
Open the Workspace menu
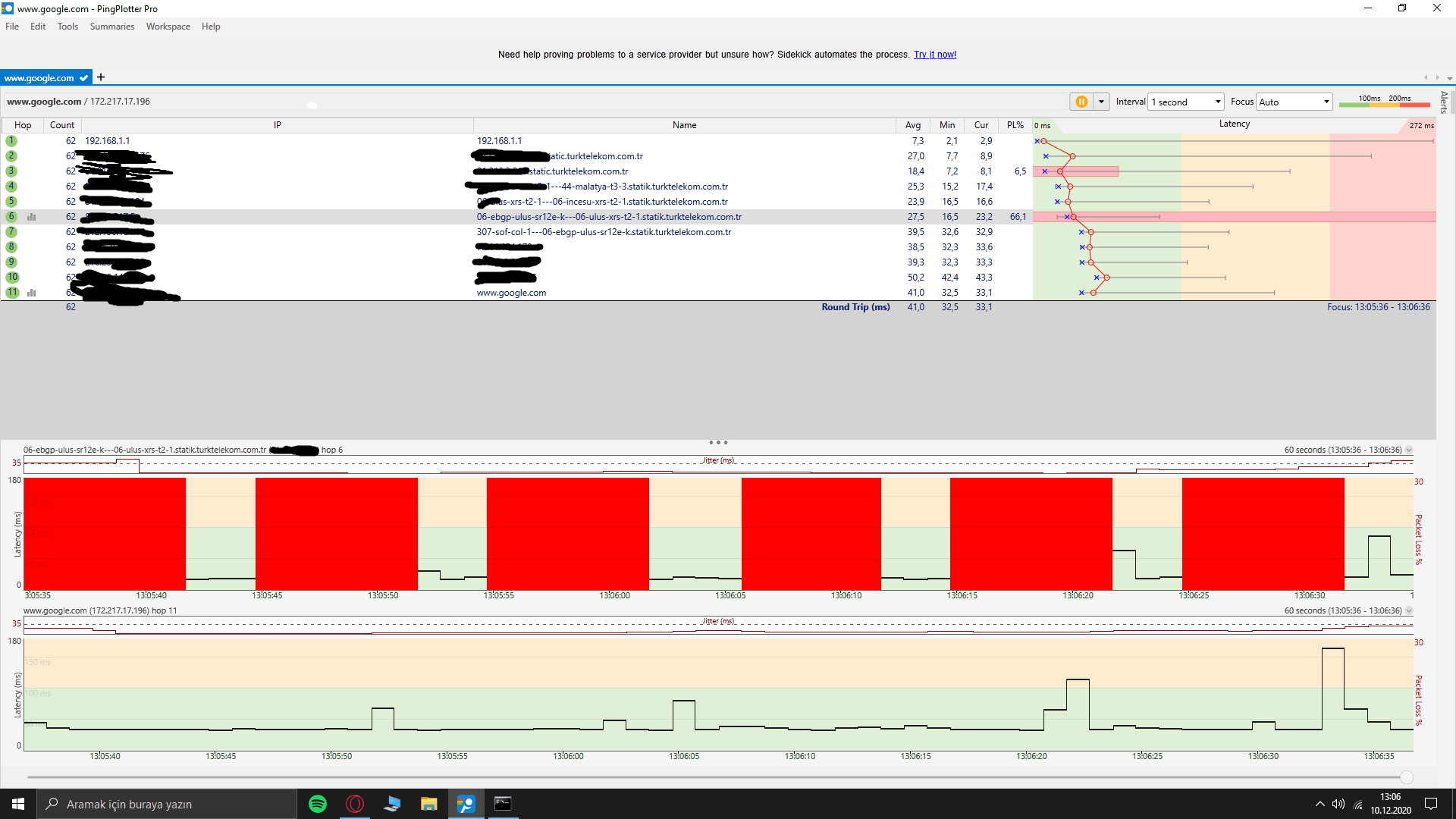tap(168, 27)
